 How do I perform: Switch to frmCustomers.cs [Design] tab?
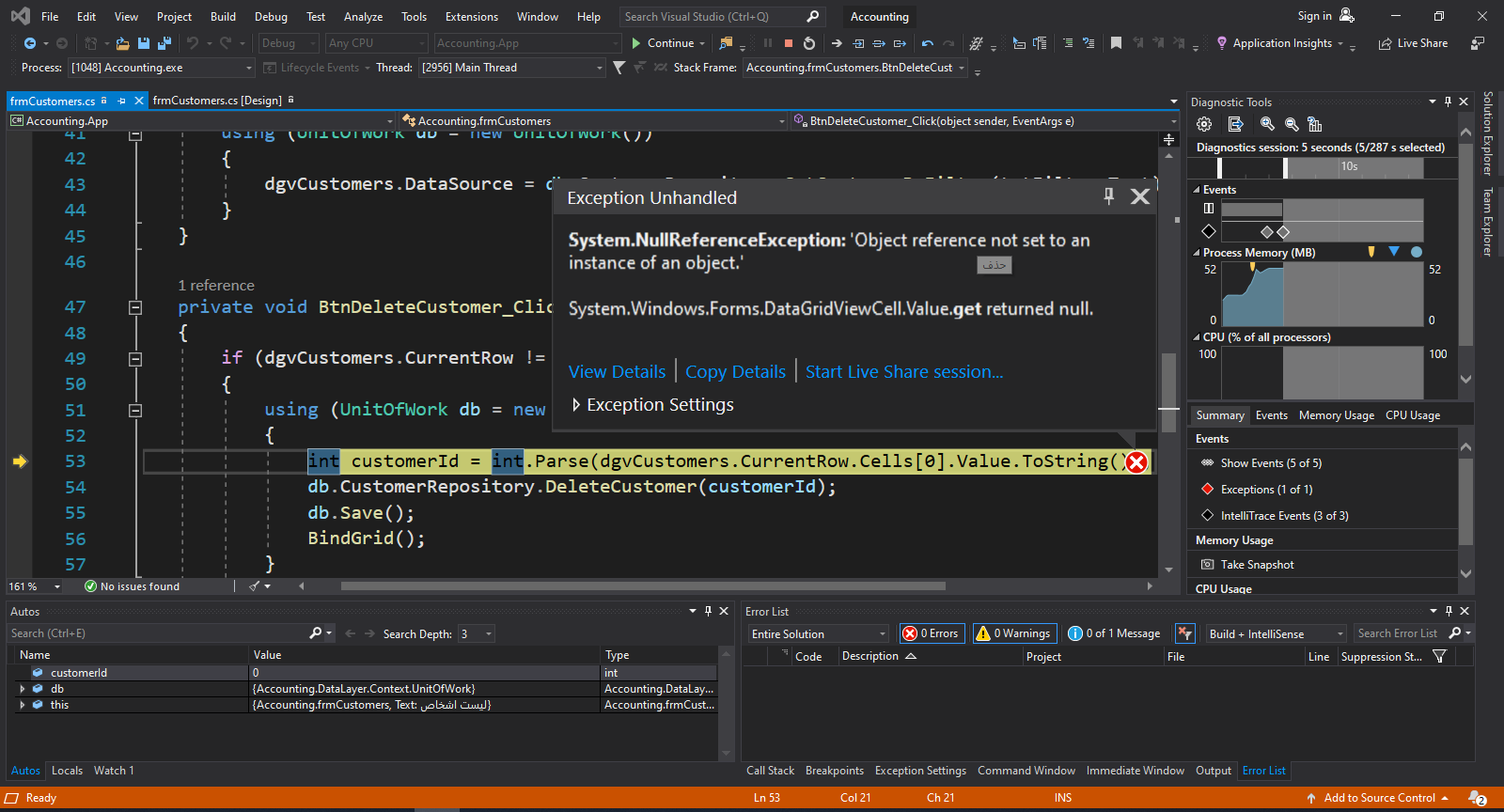pyautogui.click(x=217, y=101)
